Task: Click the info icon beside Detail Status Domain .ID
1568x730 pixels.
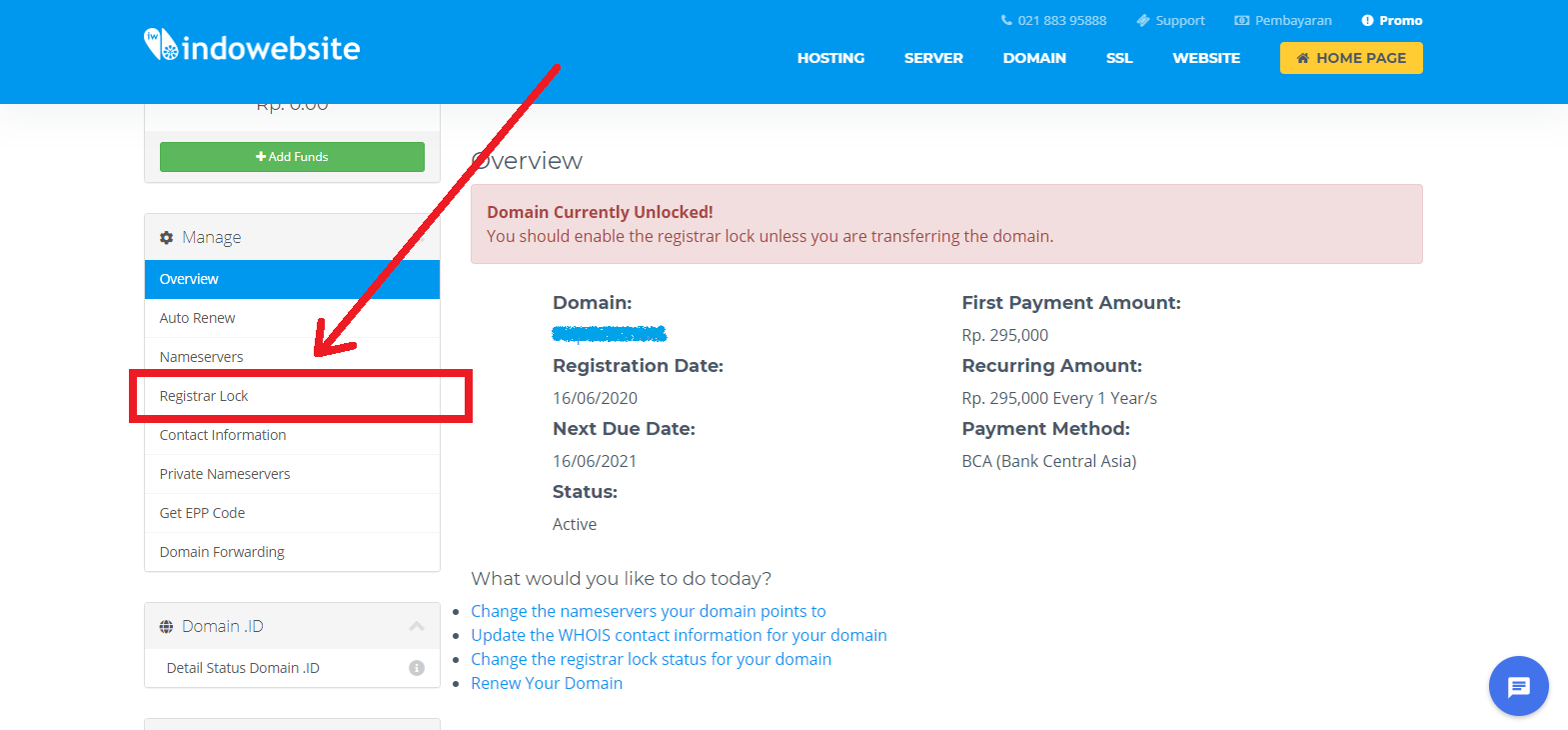Action: [417, 668]
